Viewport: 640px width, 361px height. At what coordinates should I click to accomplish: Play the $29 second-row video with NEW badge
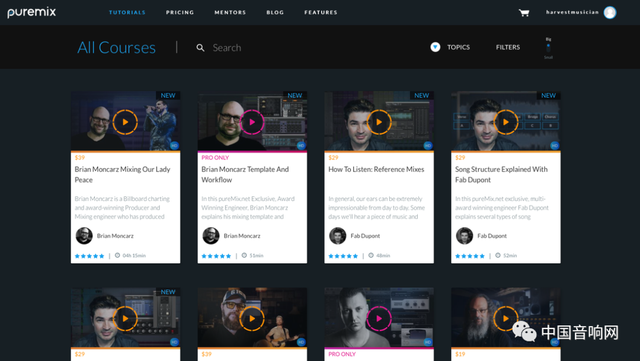pos(125,319)
